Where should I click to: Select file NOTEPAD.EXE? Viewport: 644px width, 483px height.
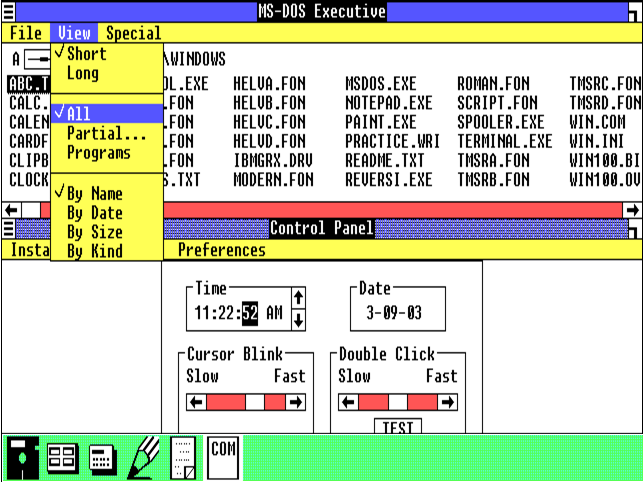click(x=389, y=103)
